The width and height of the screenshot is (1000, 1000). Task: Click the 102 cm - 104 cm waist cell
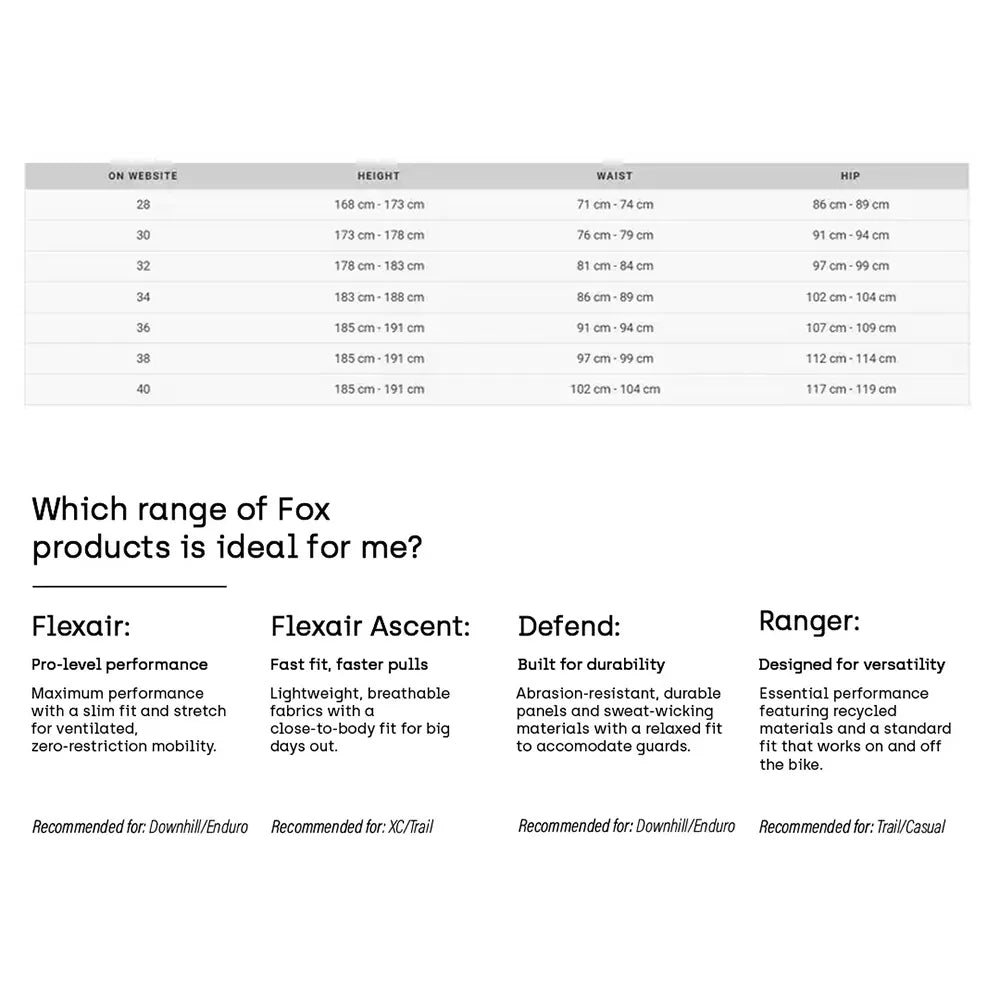(x=615, y=389)
